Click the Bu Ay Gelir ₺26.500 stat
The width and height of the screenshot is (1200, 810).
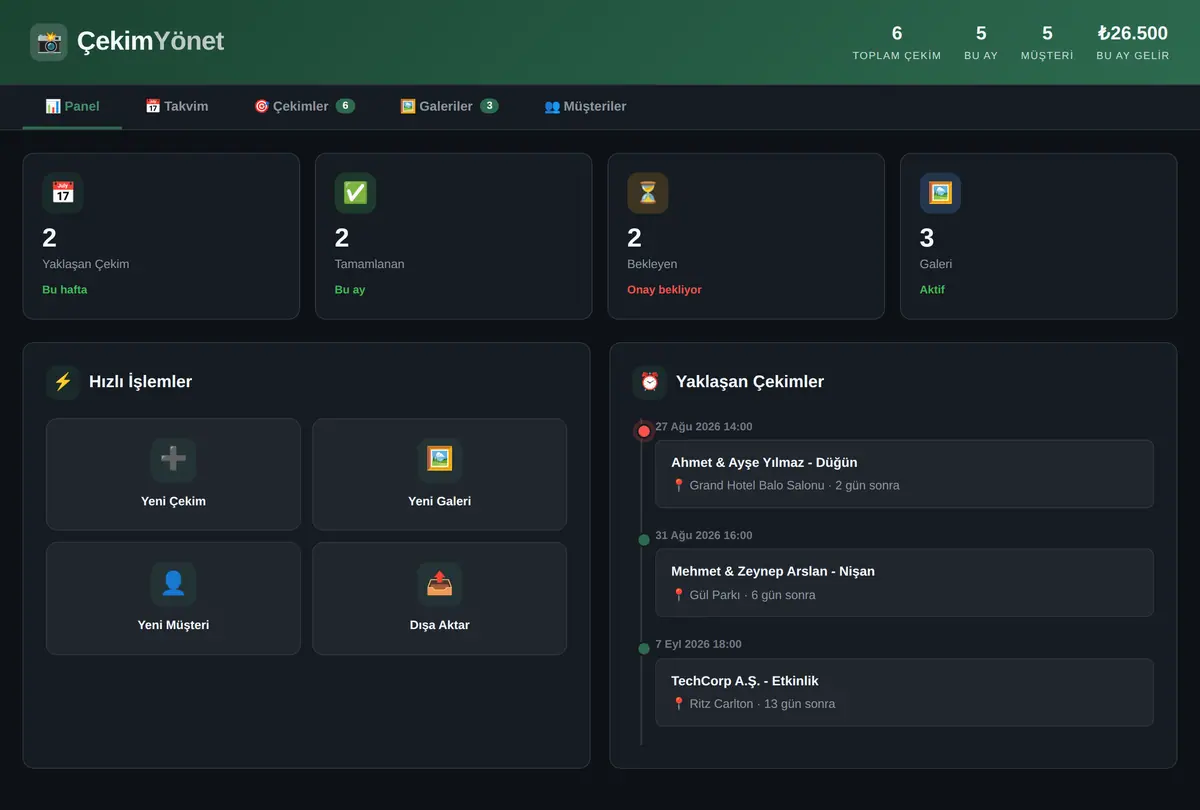(x=1133, y=42)
